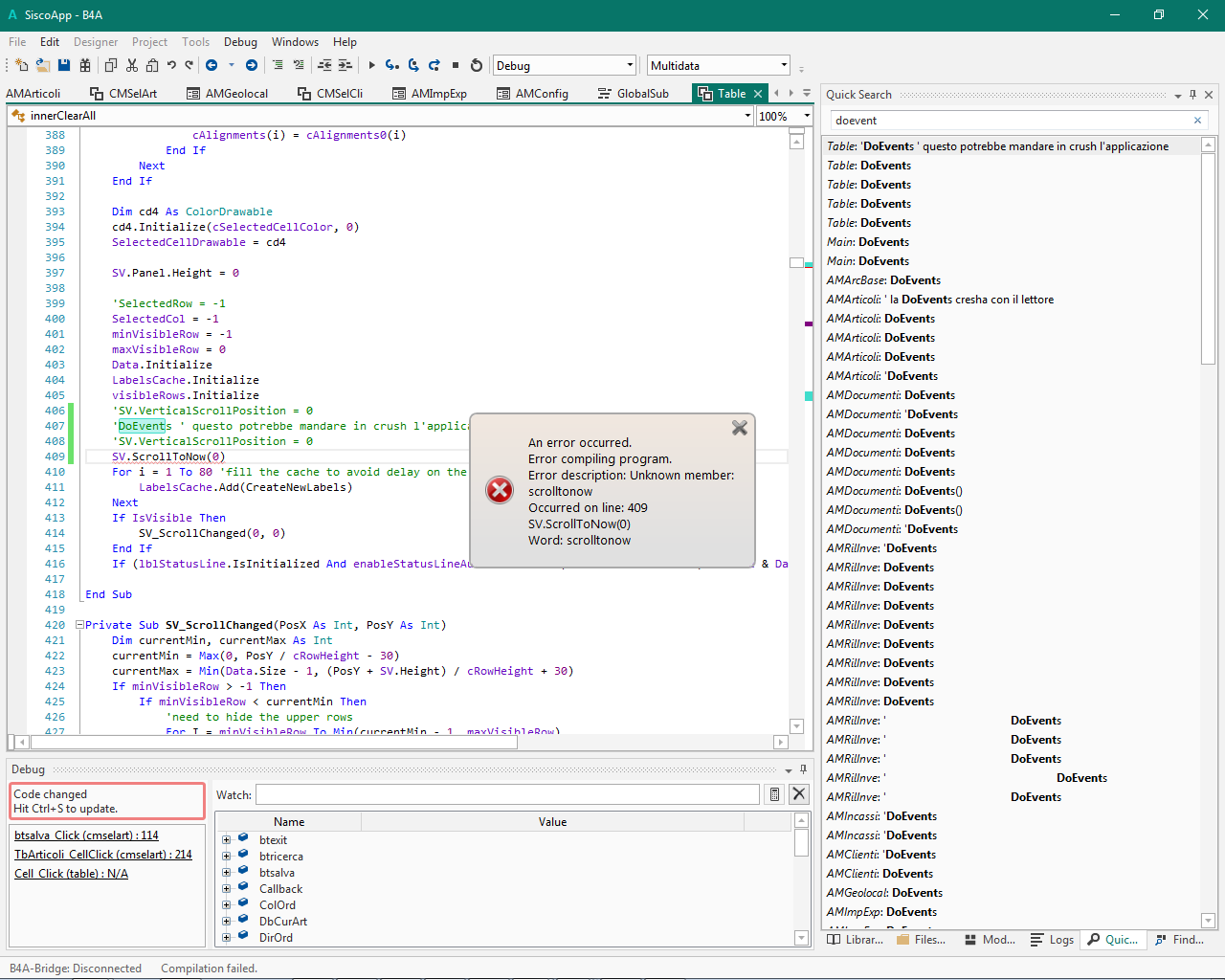Open the watch calculator icon
Screen dimensions: 1225x980
[x=775, y=794]
